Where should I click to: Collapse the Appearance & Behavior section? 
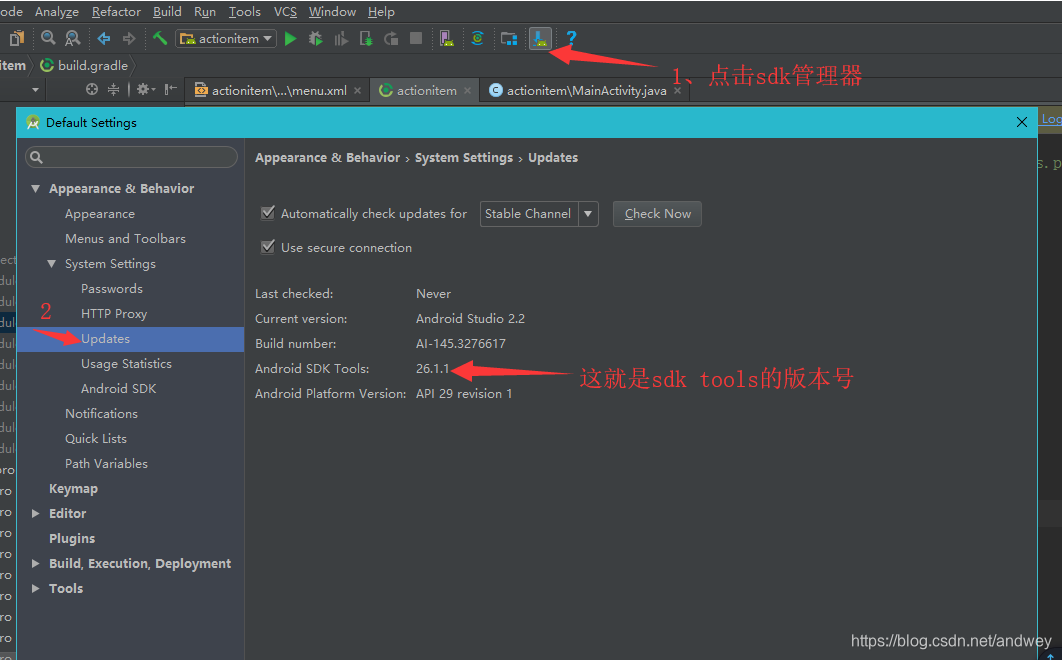pos(35,189)
